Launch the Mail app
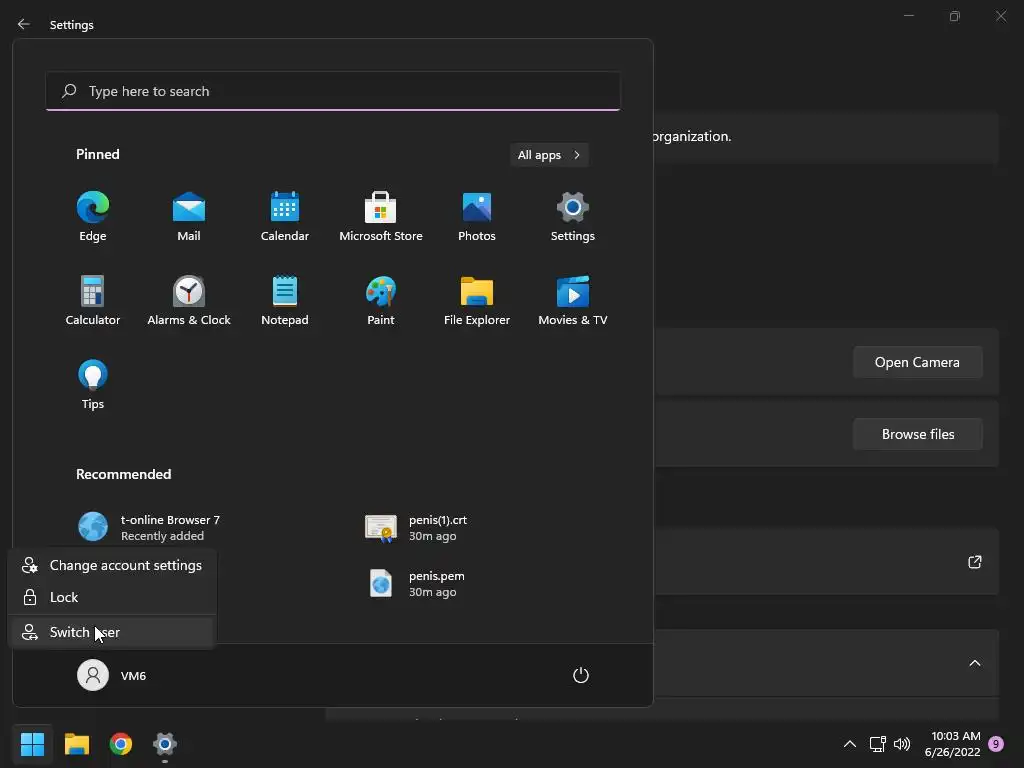This screenshot has height=768, width=1024. pos(189,217)
